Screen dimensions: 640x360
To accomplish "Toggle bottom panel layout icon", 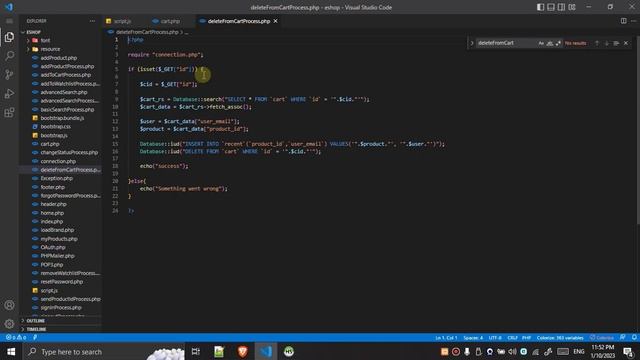I will [x=551, y=7].
